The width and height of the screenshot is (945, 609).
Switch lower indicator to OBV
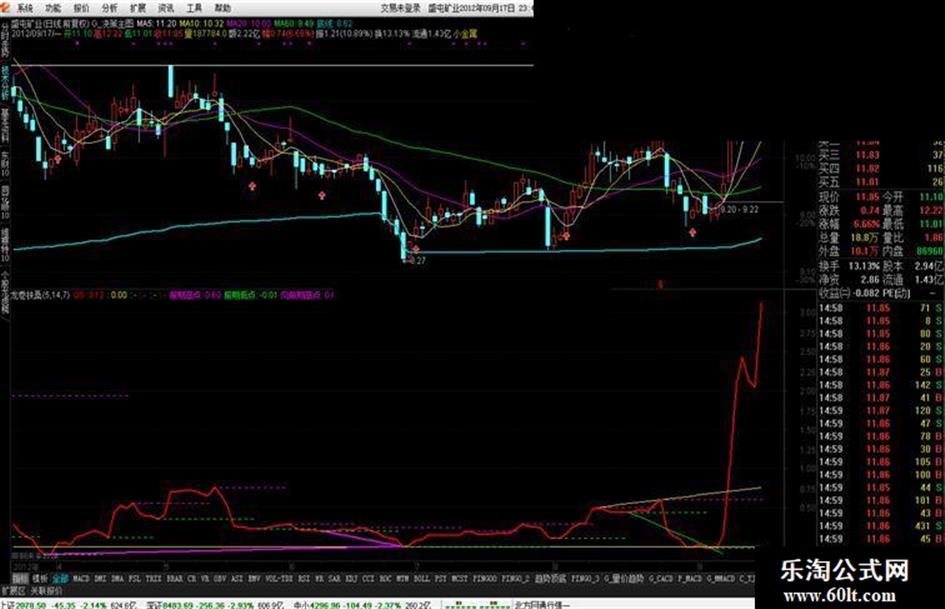pyautogui.click(x=220, y=578)
